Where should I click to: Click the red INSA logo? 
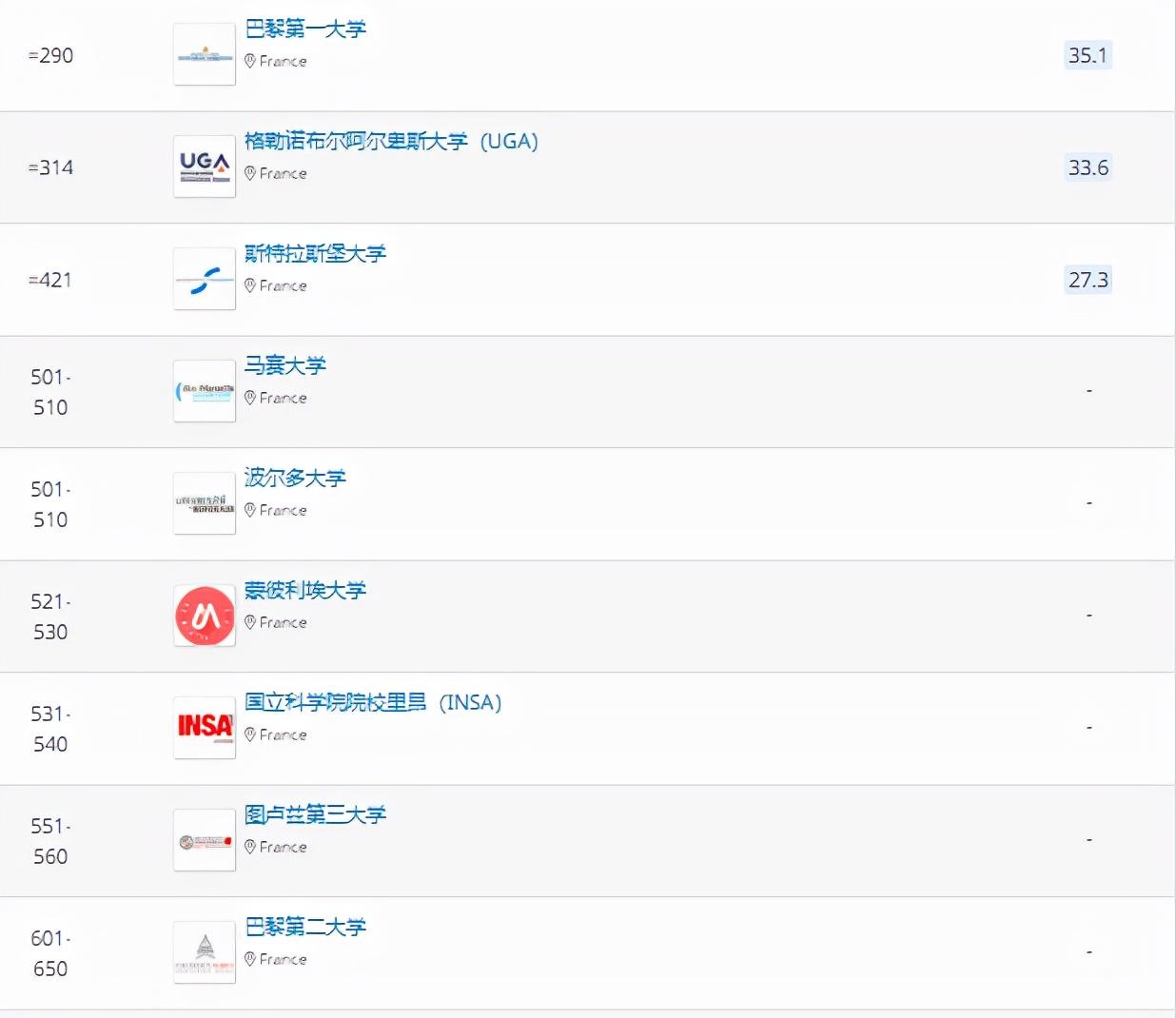pos(205,728)
